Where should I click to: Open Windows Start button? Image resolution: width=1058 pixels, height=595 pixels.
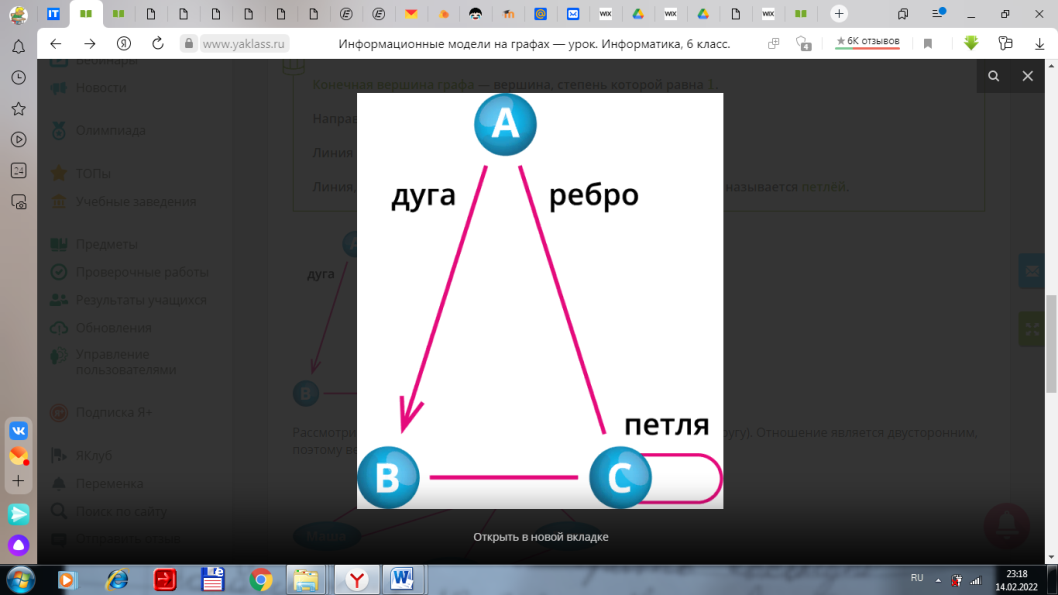(20, 579)
